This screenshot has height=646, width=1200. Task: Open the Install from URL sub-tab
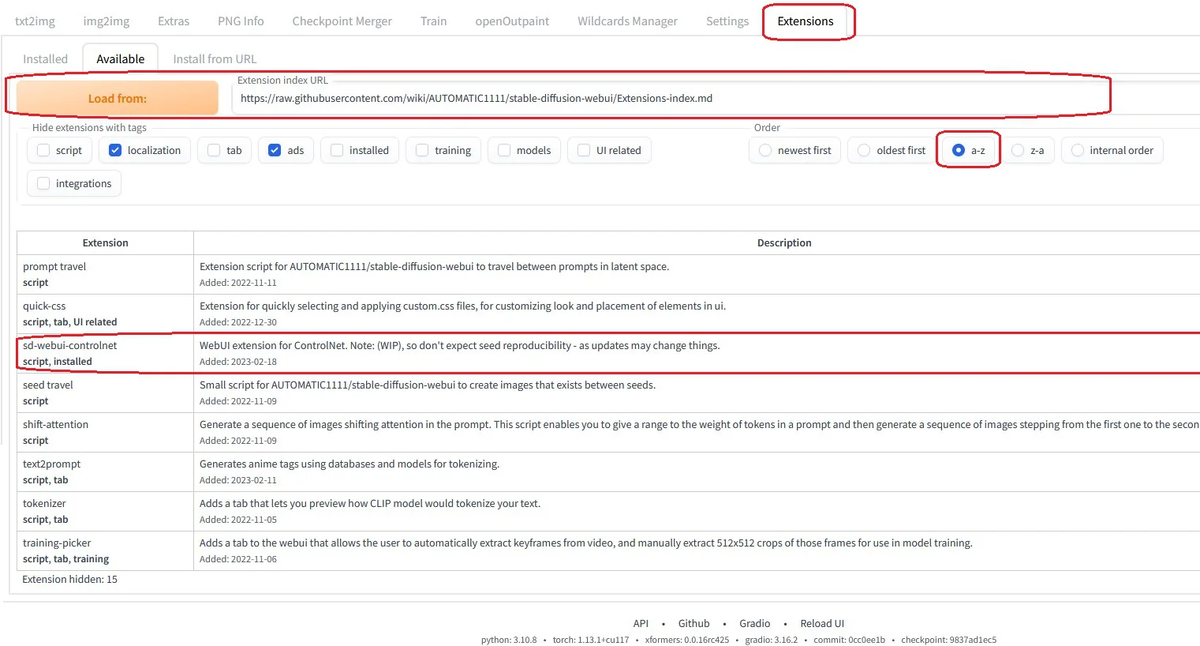(x=215, y=59)
